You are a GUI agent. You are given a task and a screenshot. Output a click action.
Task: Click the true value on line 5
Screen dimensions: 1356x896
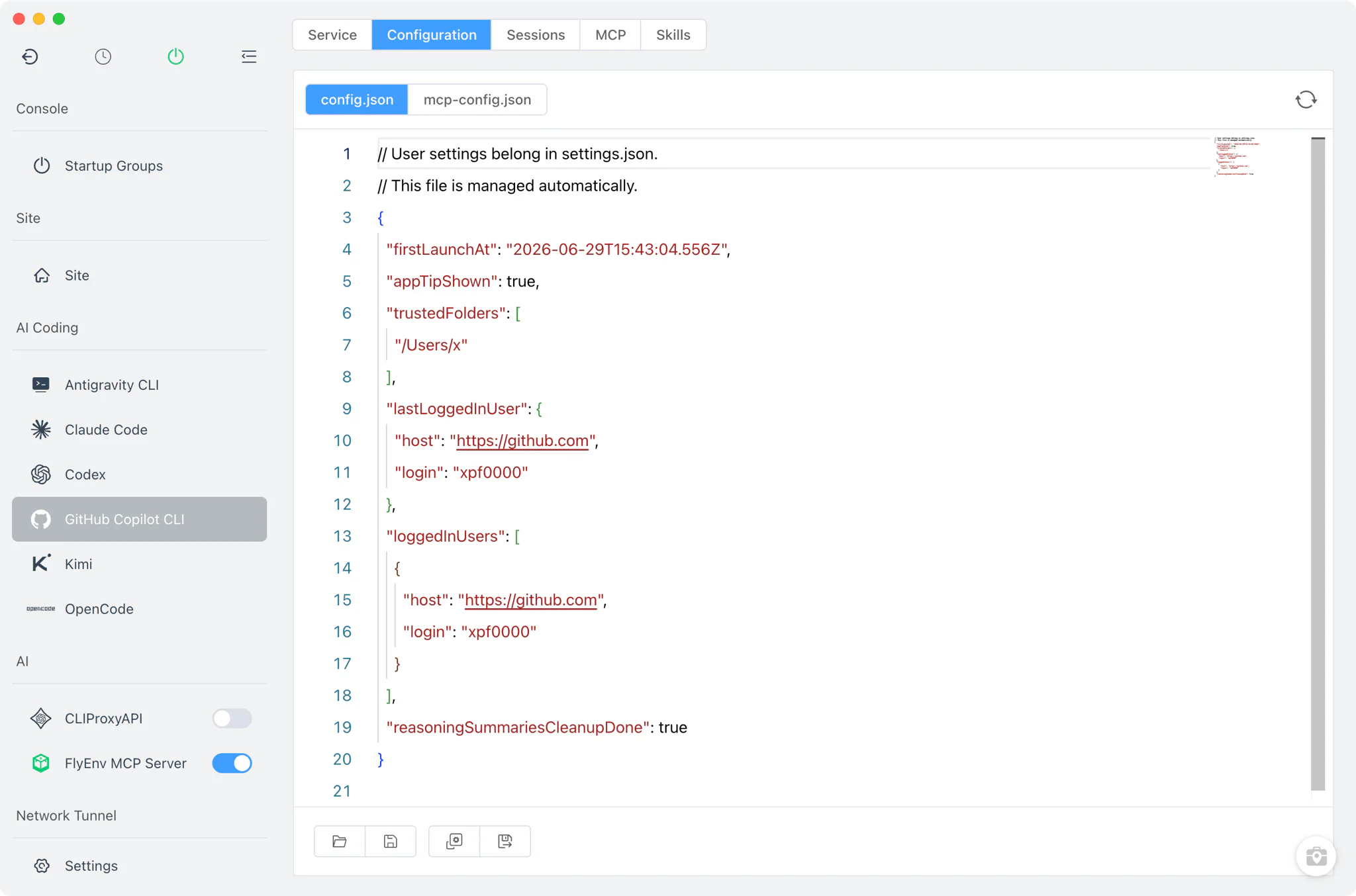[x=520, y=281]
